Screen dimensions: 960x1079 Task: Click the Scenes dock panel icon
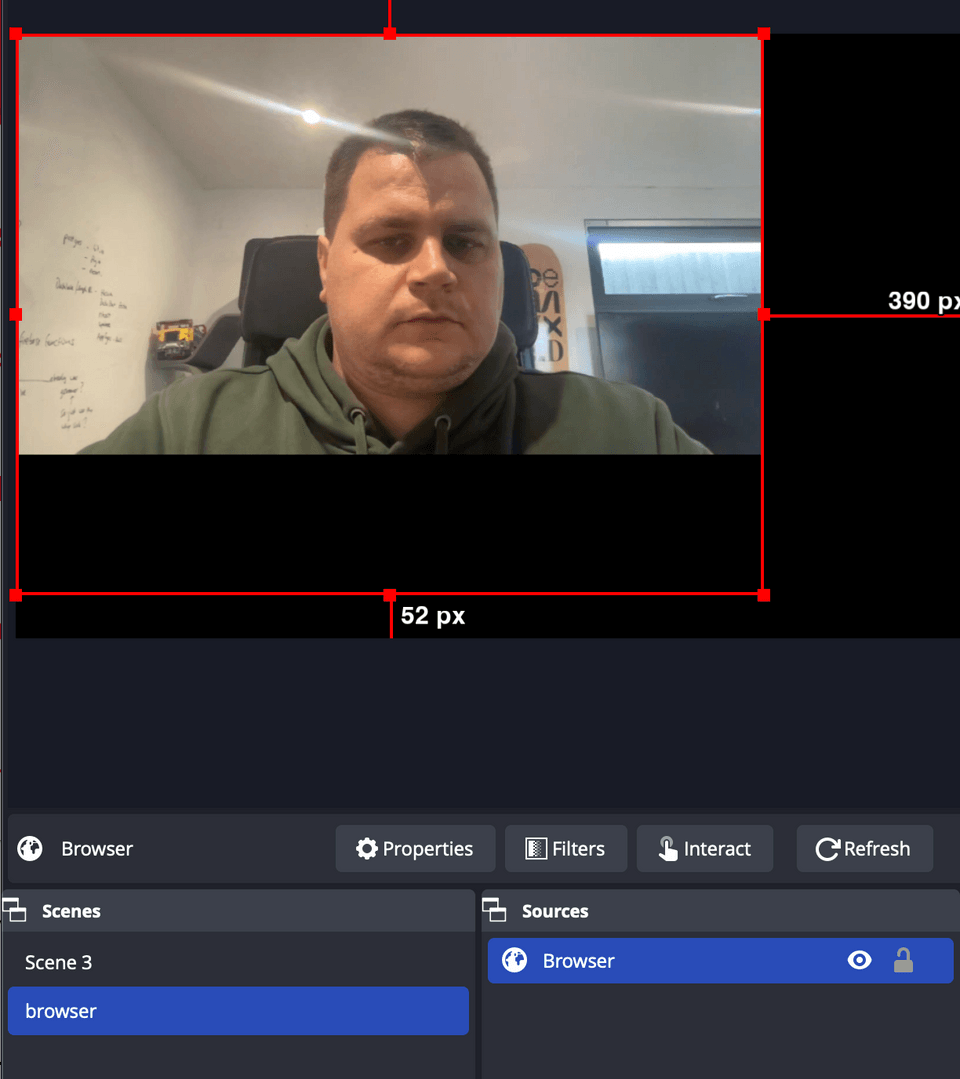(14, 910)
